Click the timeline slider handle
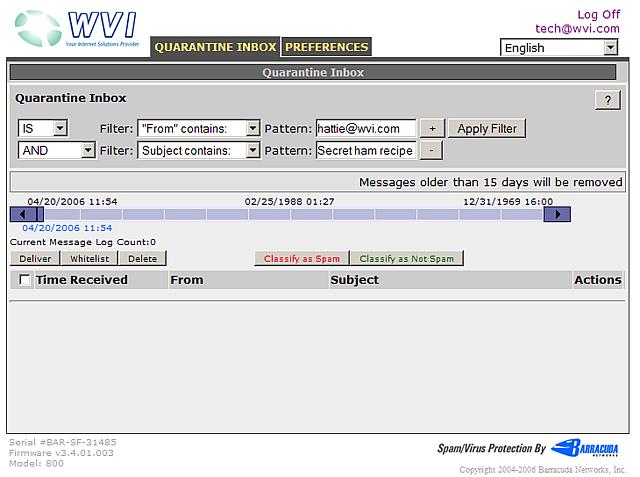Image resolution: width=640 pixels, height=477 pixels. pos(40,214)
